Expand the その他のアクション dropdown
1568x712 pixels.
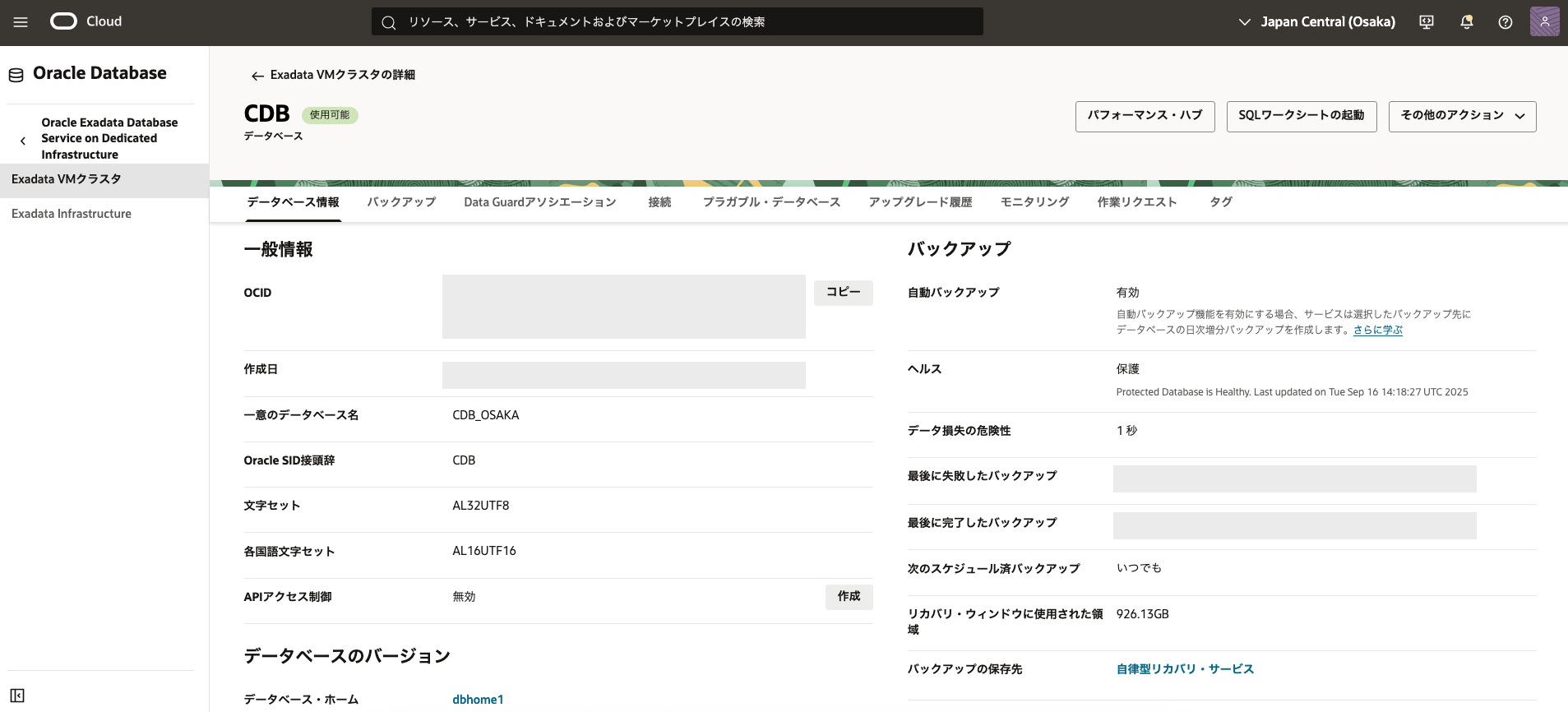click(1461, 116)
